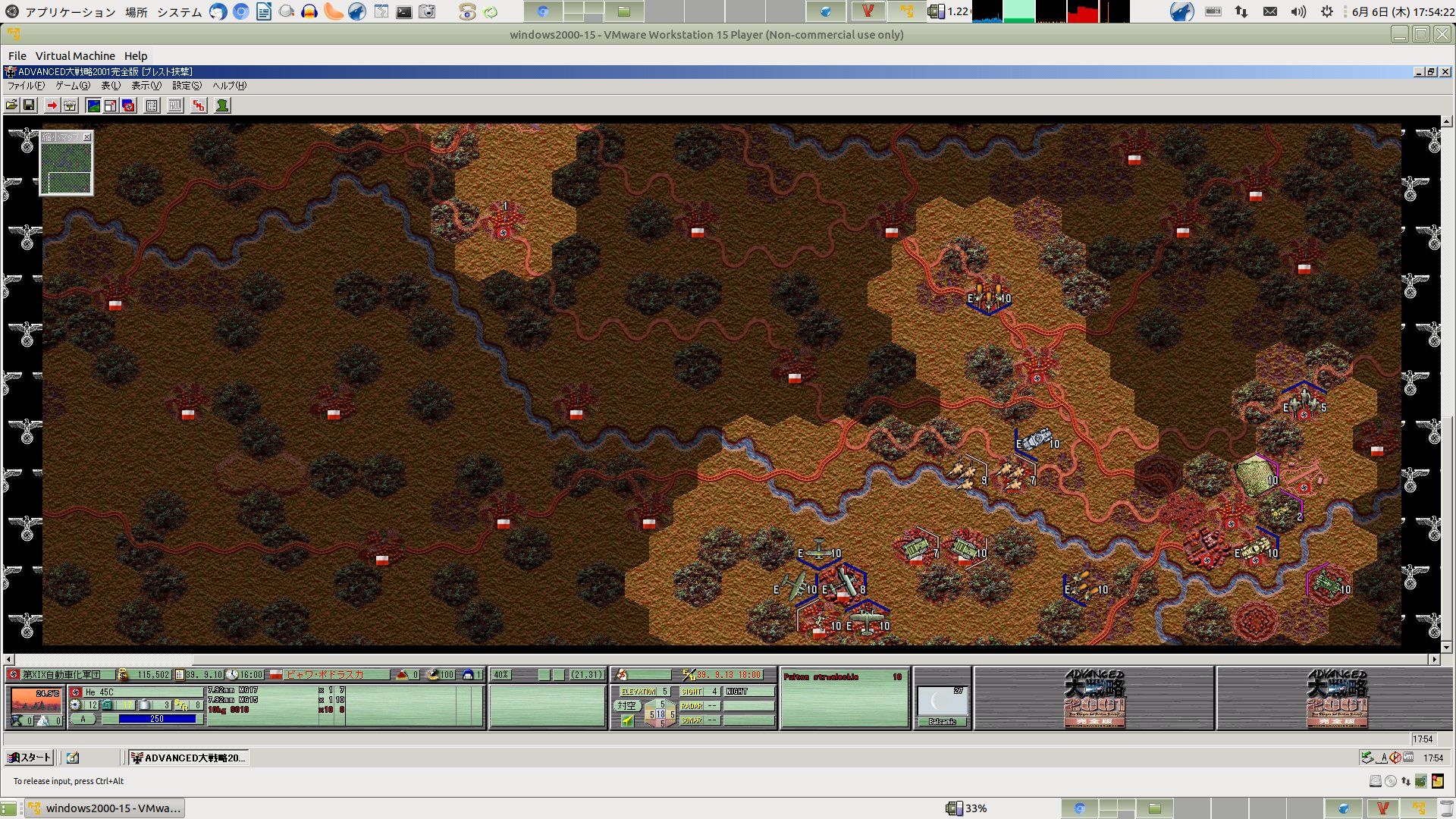
Task: Click the horizontal scrollbar right arrow
Action: click(x=1434, y=660)
